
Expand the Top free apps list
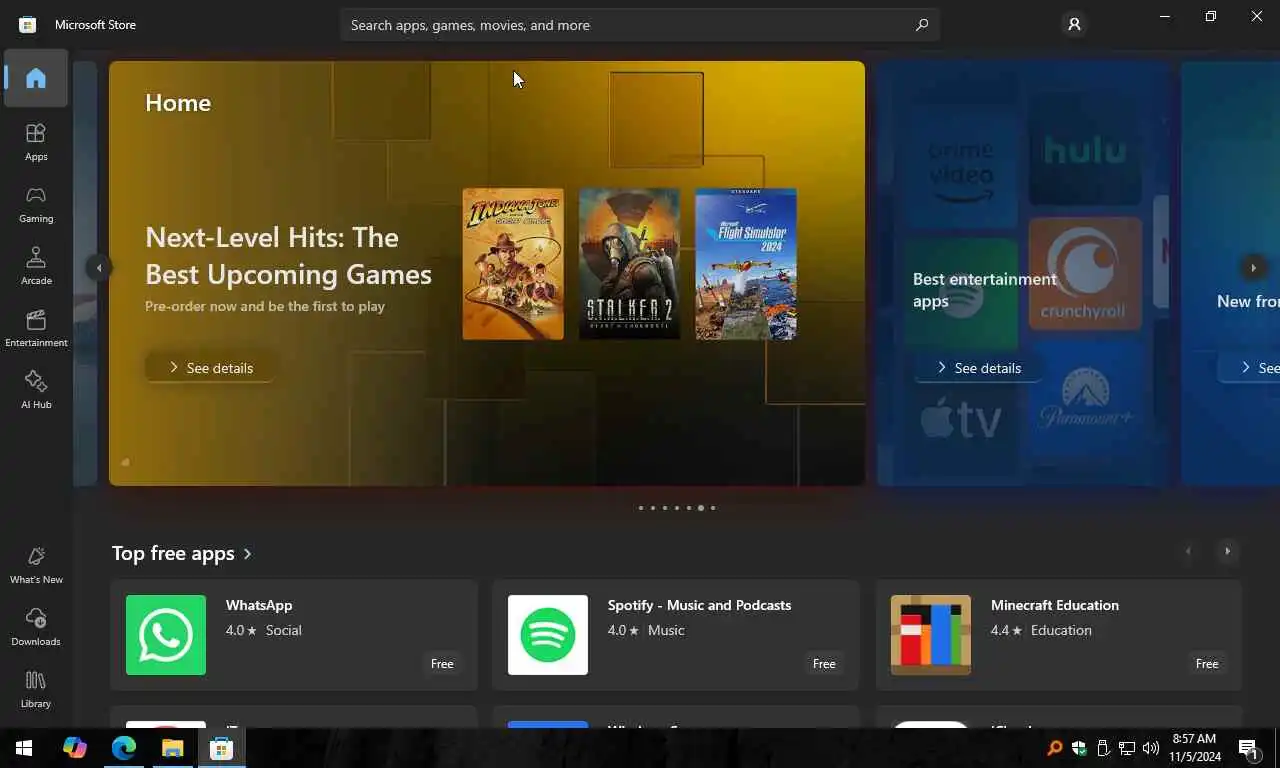pyautogui.click(x=182, y=553)
